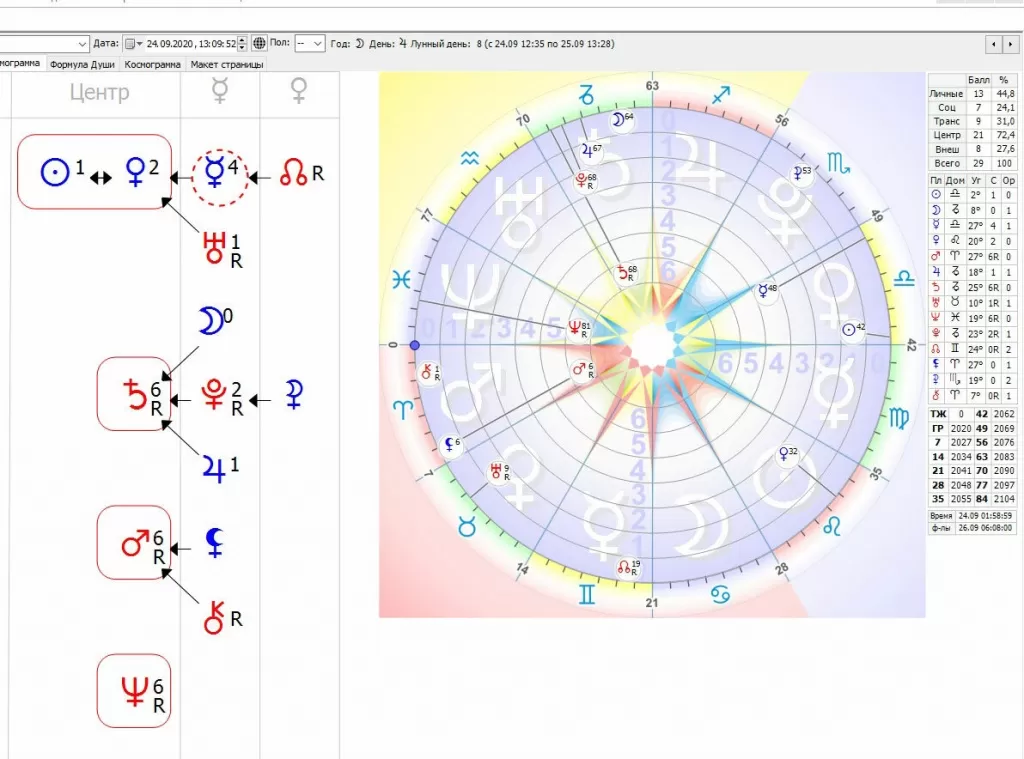
Task: Click the date-time spinner arrows
Action: point(242,43)
